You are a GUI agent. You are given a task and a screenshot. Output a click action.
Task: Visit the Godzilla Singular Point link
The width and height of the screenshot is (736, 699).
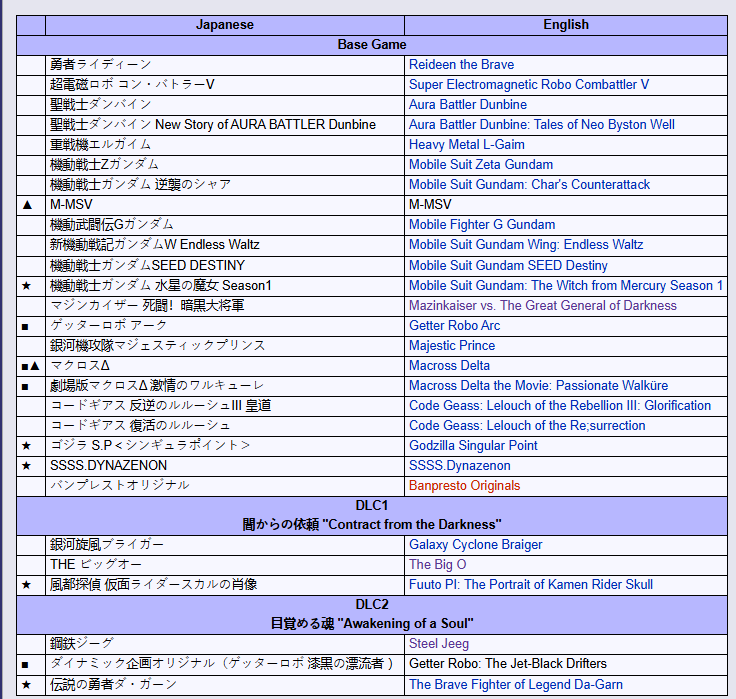473,446
